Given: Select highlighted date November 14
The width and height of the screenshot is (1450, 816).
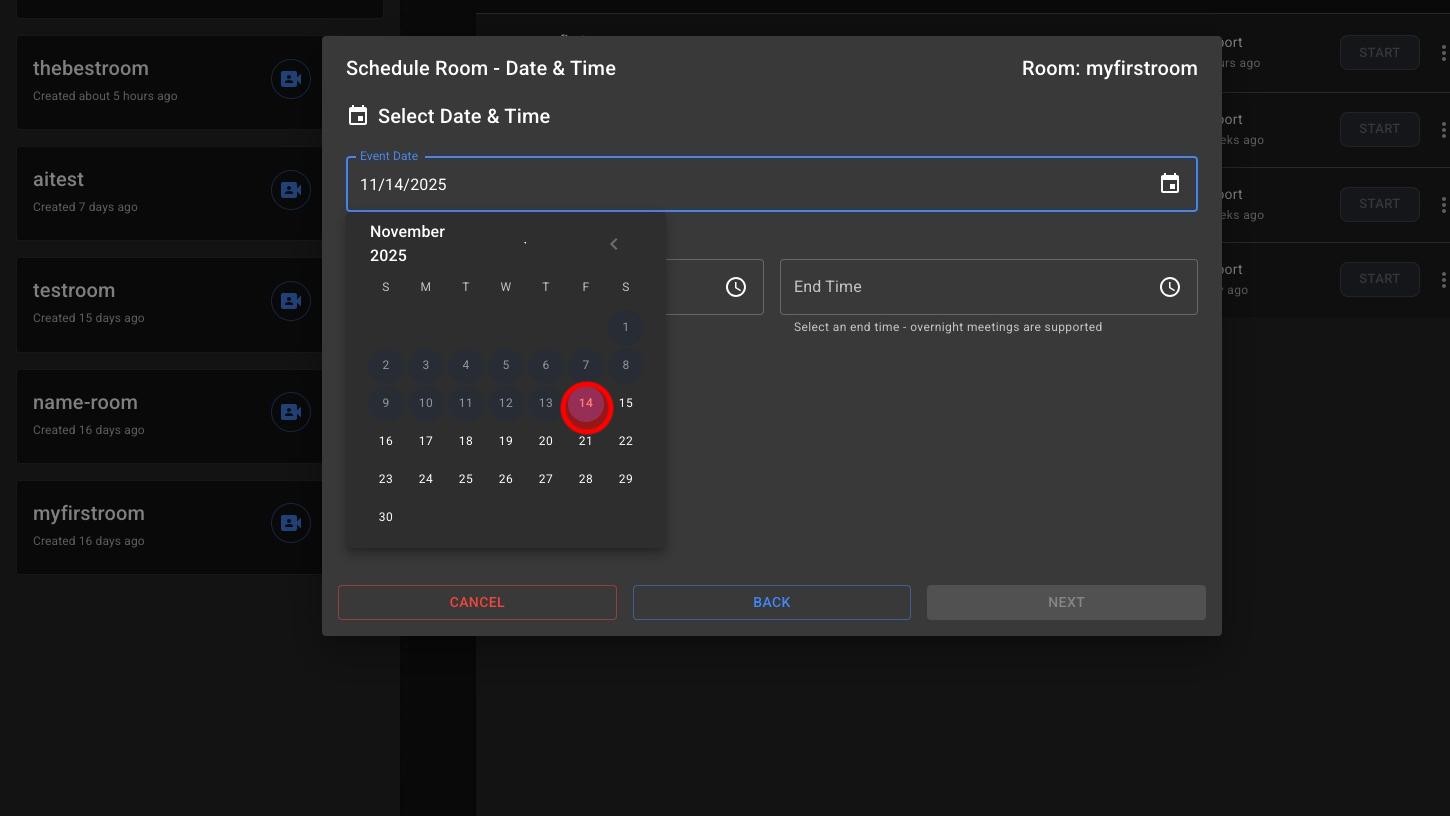Looking at the screenshot, I should tap(586, 403).
